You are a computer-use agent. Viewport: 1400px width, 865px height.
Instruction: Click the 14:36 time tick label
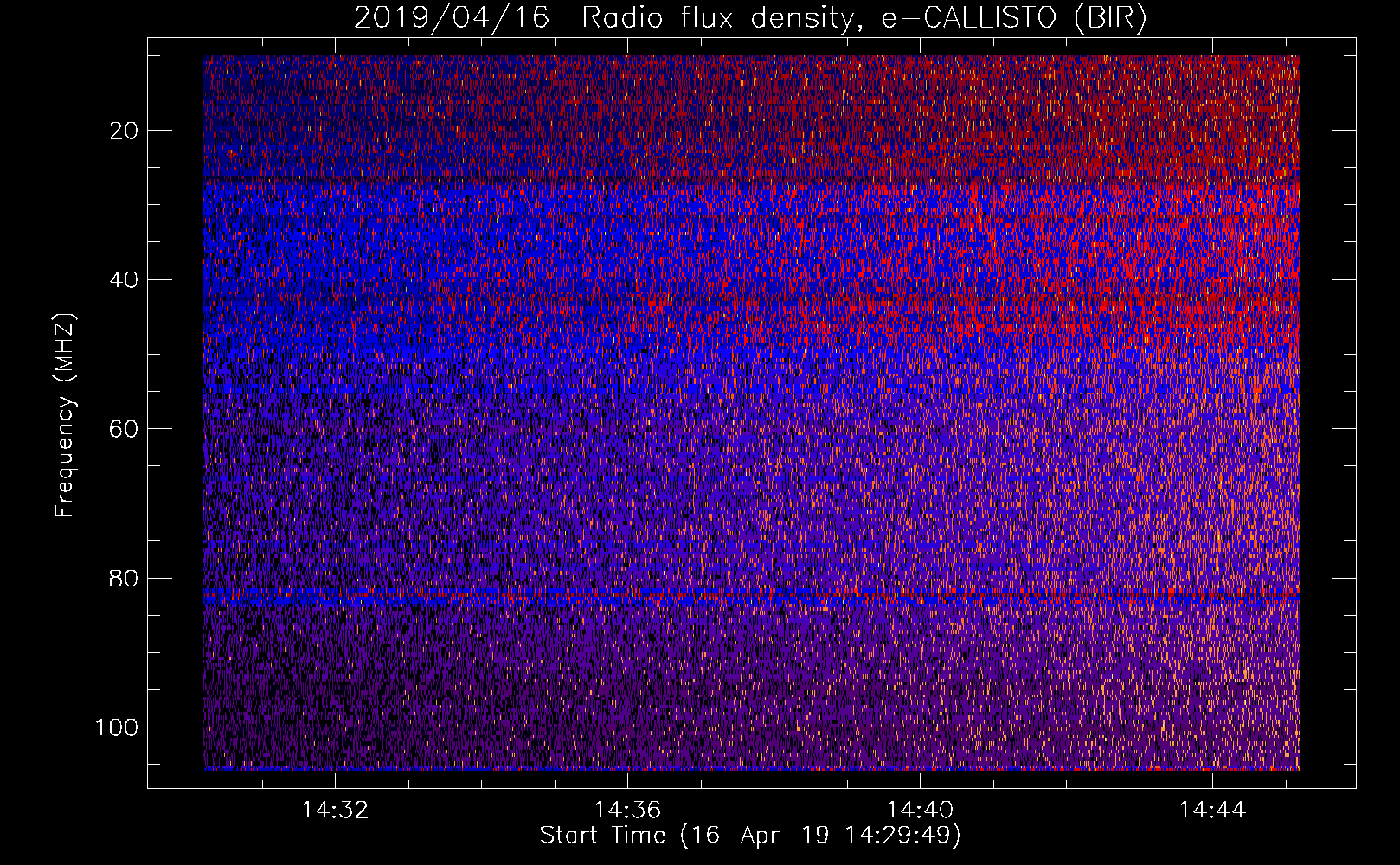coord(627,811)
